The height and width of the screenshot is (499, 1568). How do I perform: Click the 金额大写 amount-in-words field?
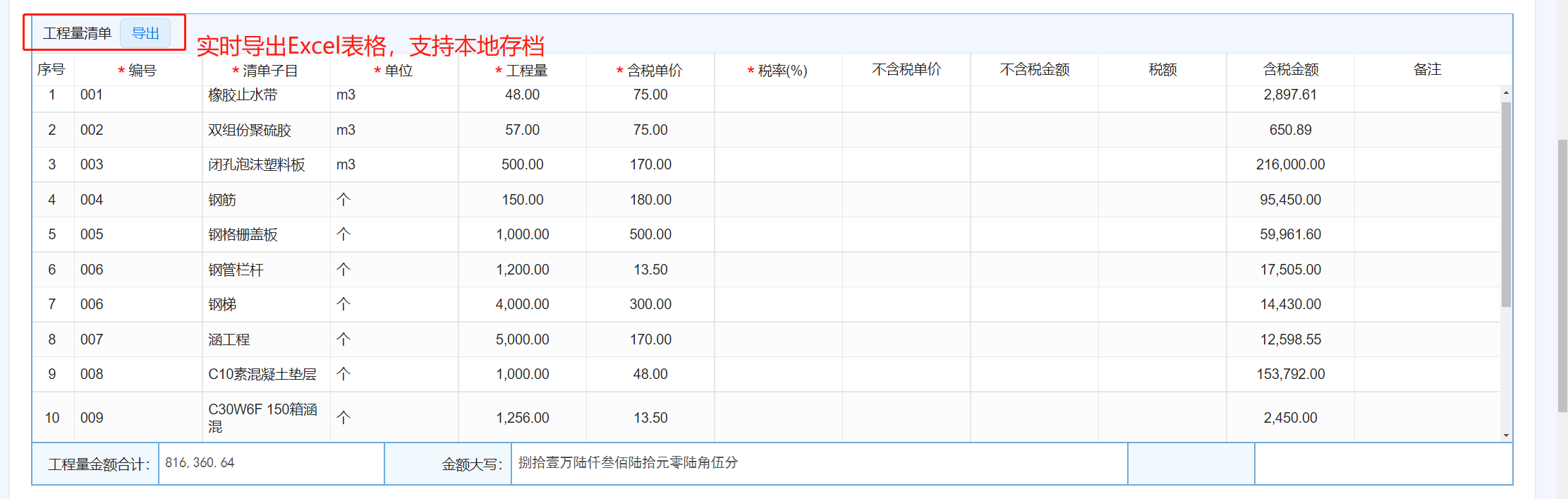coord(818,463)
